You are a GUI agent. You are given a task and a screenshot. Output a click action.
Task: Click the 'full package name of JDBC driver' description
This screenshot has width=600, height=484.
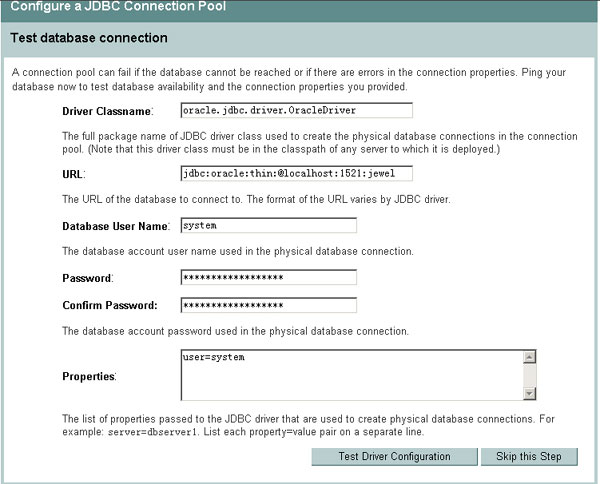click(320, 143)
